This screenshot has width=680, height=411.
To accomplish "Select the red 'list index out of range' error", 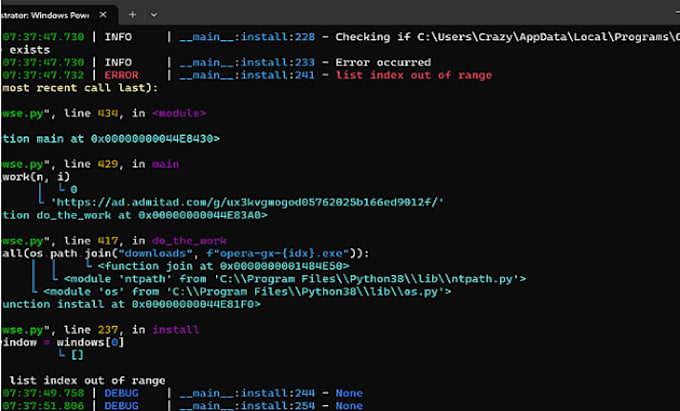I will (x=414, y=75).
